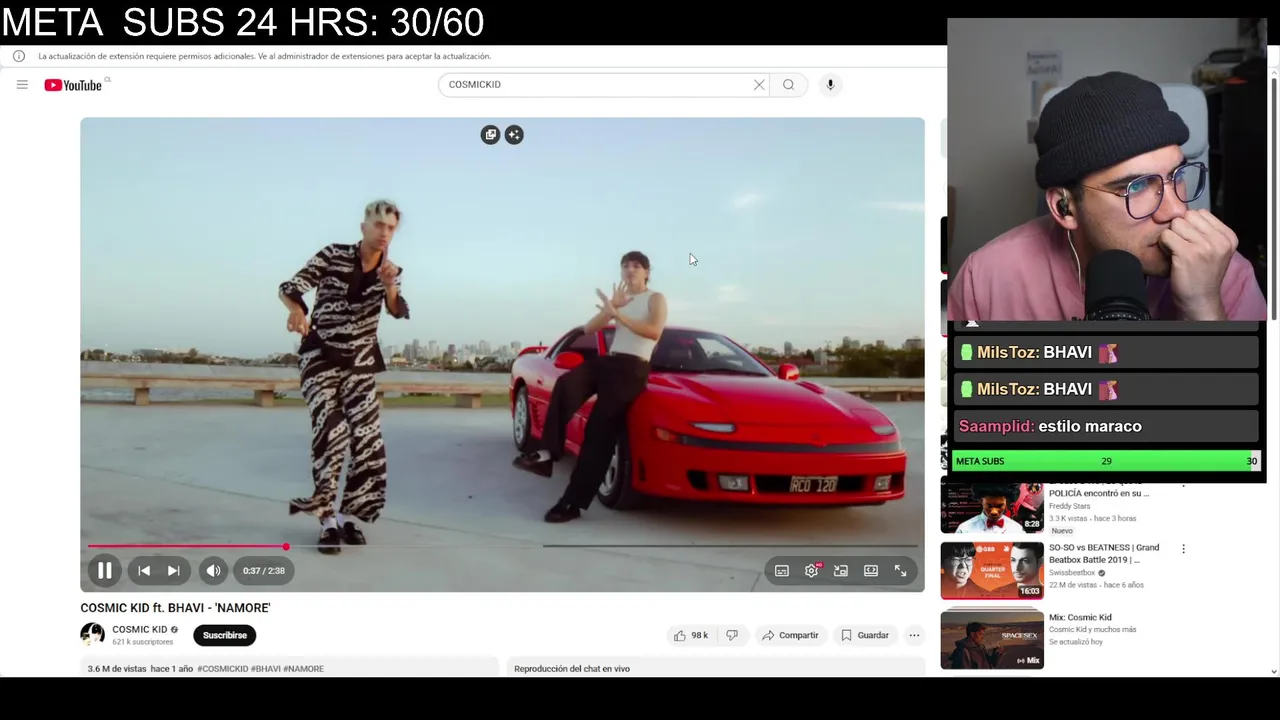
Task: Open SO-SO vs BEATNESS title link
Action: pyautogui.click(x=1104, y=554)
